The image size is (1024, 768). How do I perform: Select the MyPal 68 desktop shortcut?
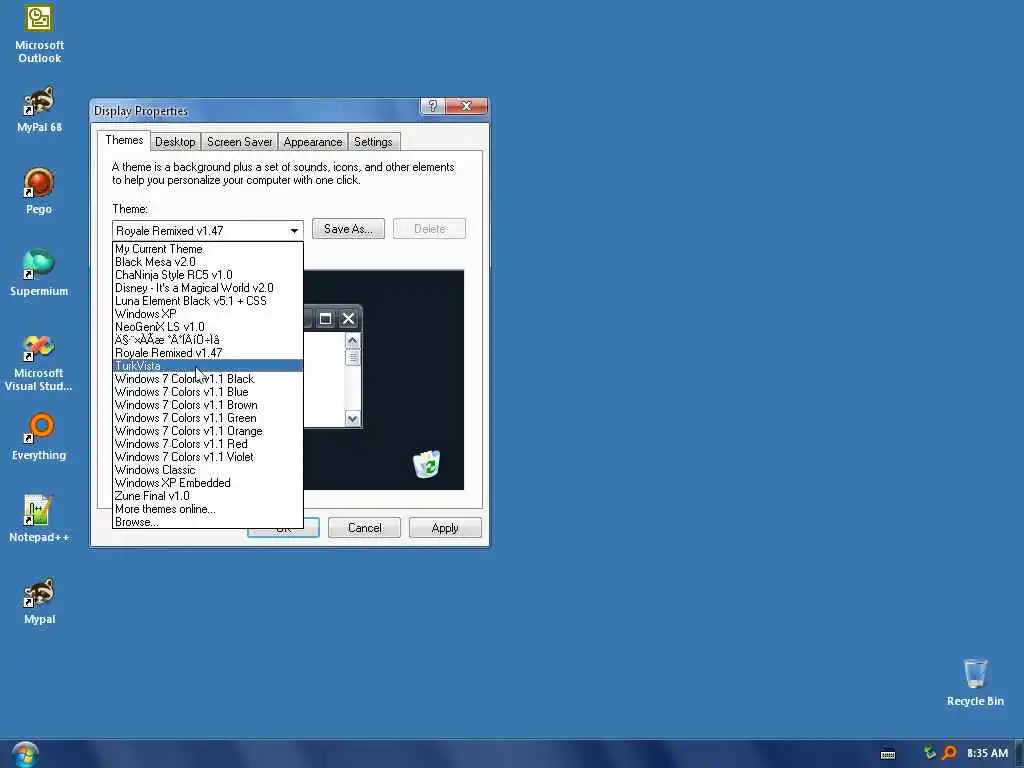pos(39,110)
